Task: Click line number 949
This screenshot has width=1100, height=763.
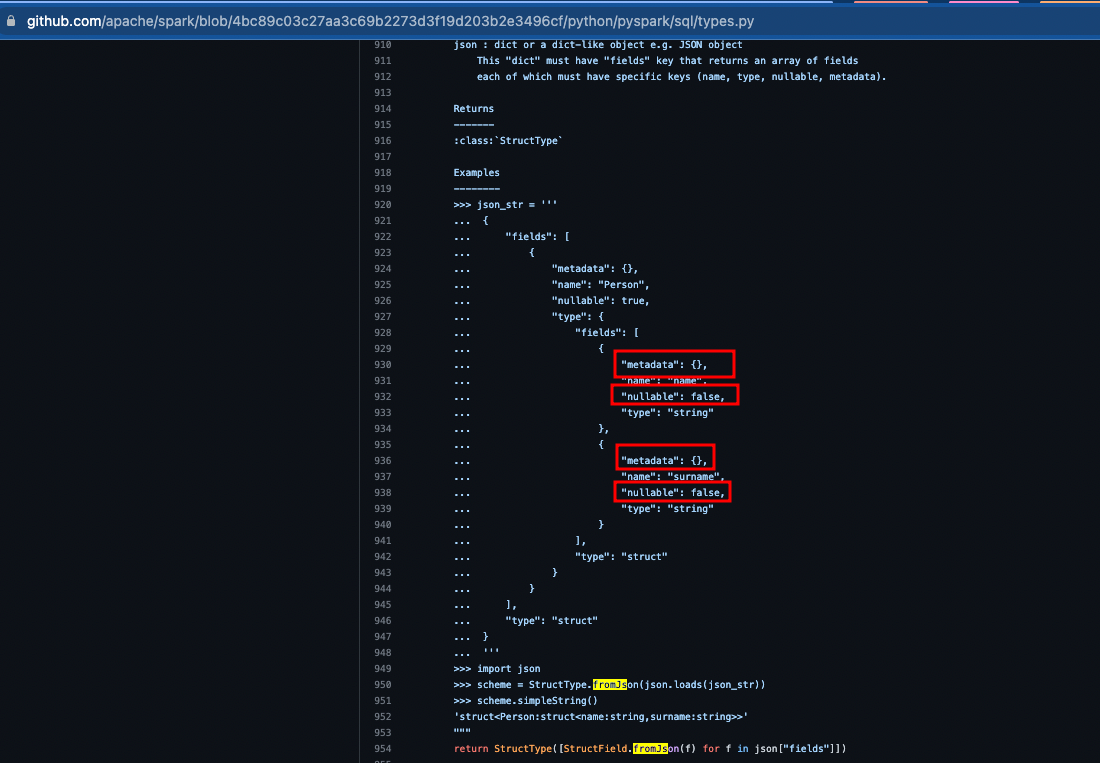Action: (382, 669)
